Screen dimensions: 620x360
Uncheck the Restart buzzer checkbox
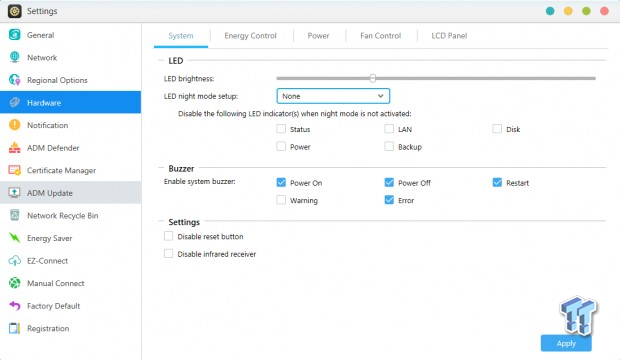[497, 182]
